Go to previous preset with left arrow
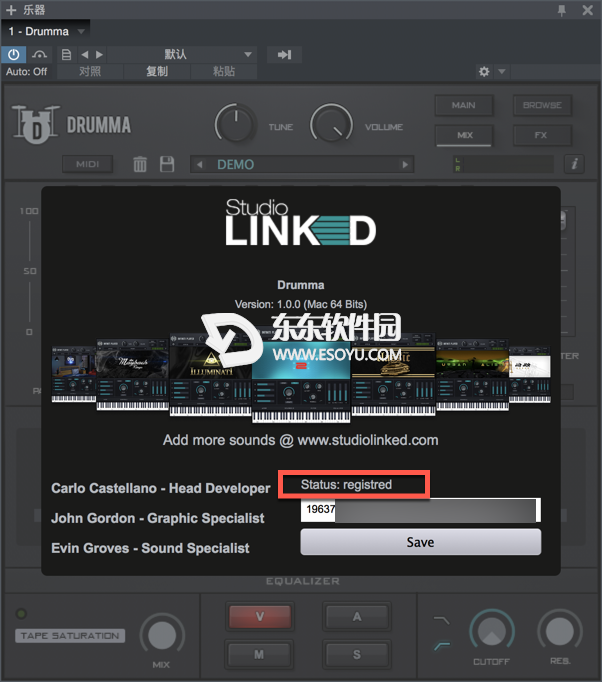The image size is (602, 682). click(85, 55)
